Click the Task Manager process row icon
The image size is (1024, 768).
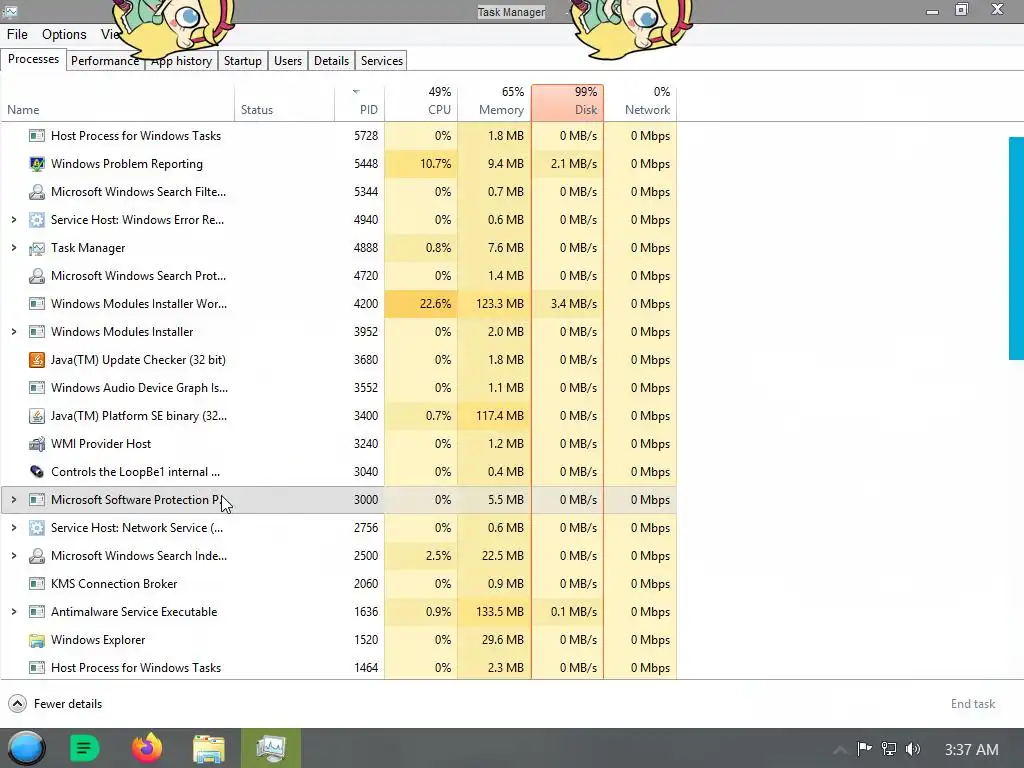point(37,248)
